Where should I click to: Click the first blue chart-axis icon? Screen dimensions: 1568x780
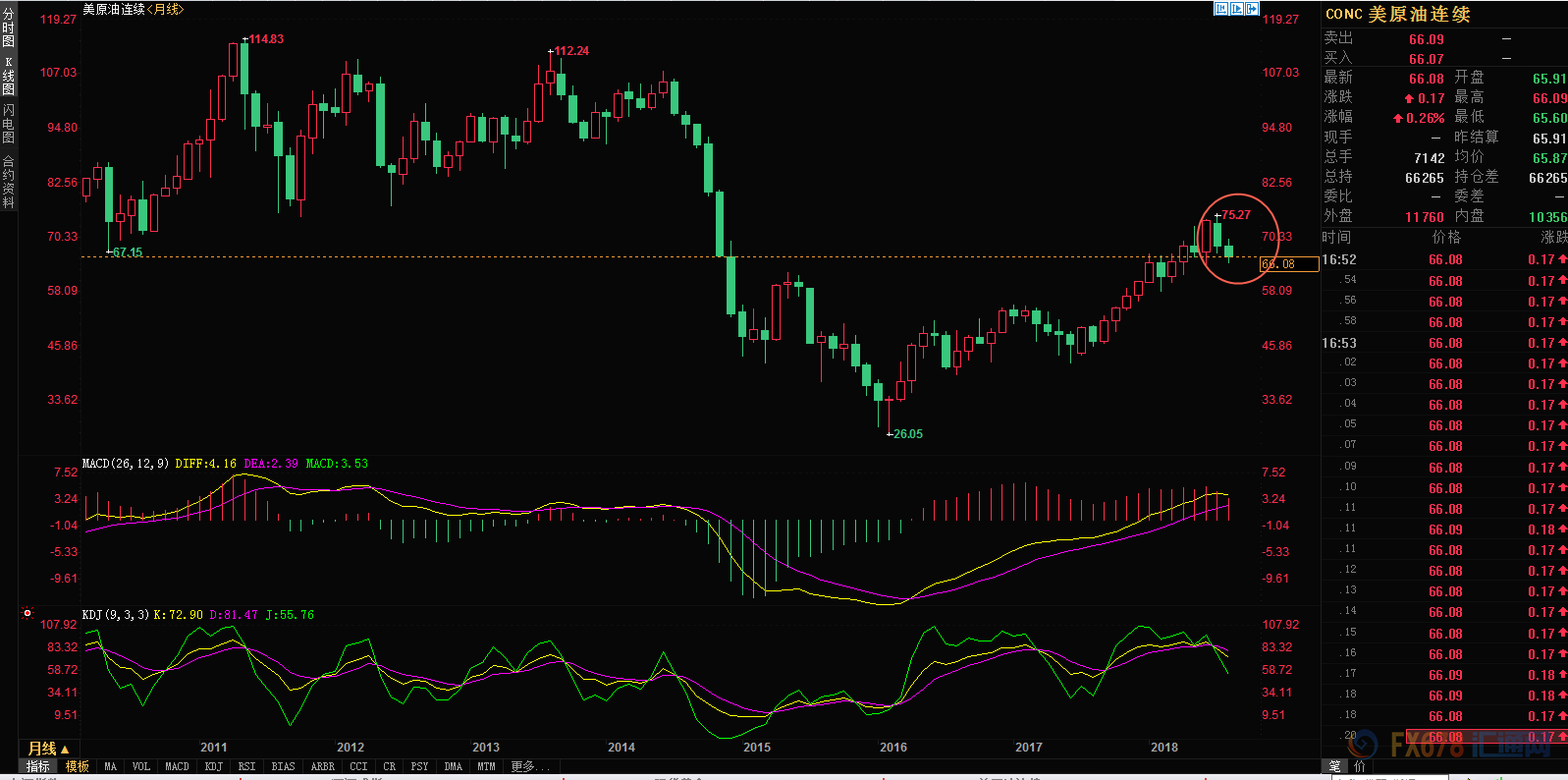click(1221, 9)
